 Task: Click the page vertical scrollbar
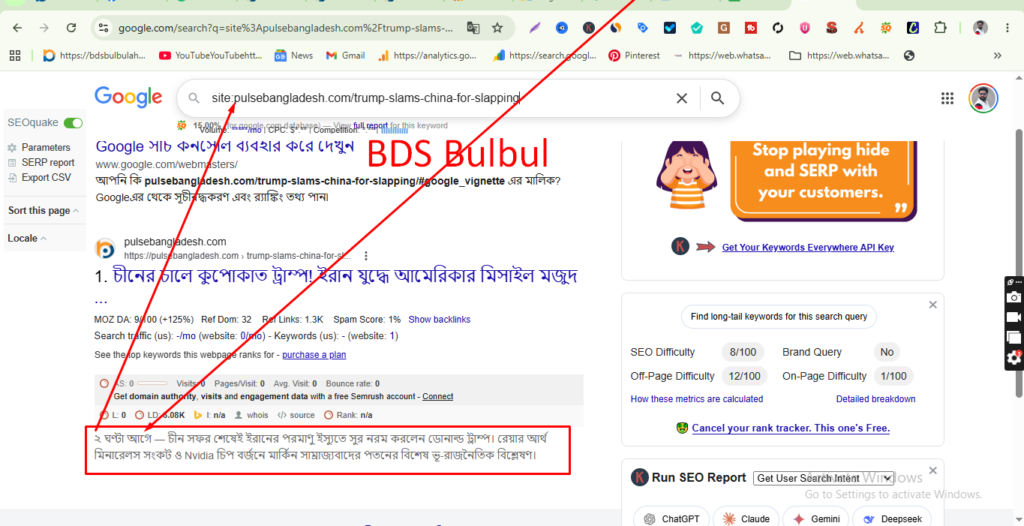pos(1019,261)
